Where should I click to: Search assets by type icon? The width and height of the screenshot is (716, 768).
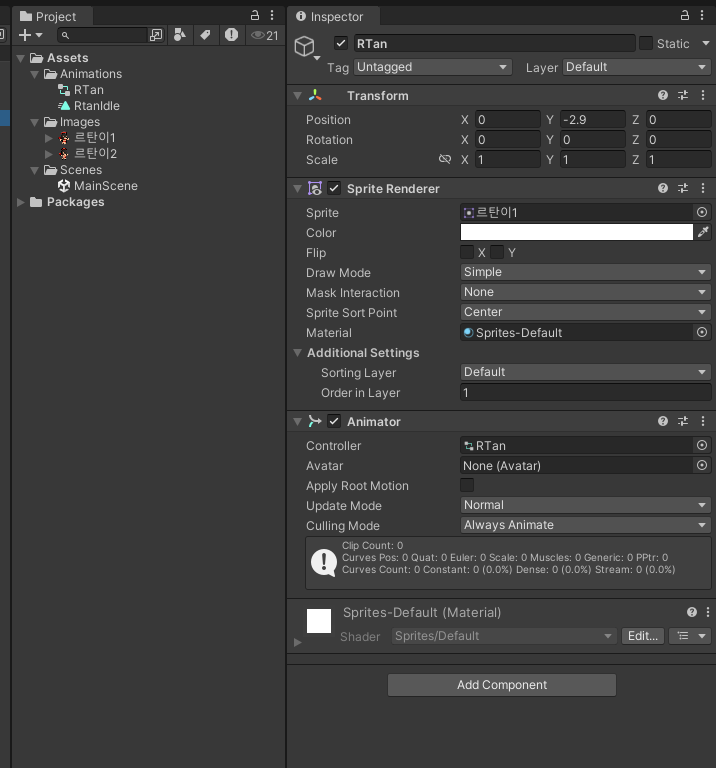180,35
